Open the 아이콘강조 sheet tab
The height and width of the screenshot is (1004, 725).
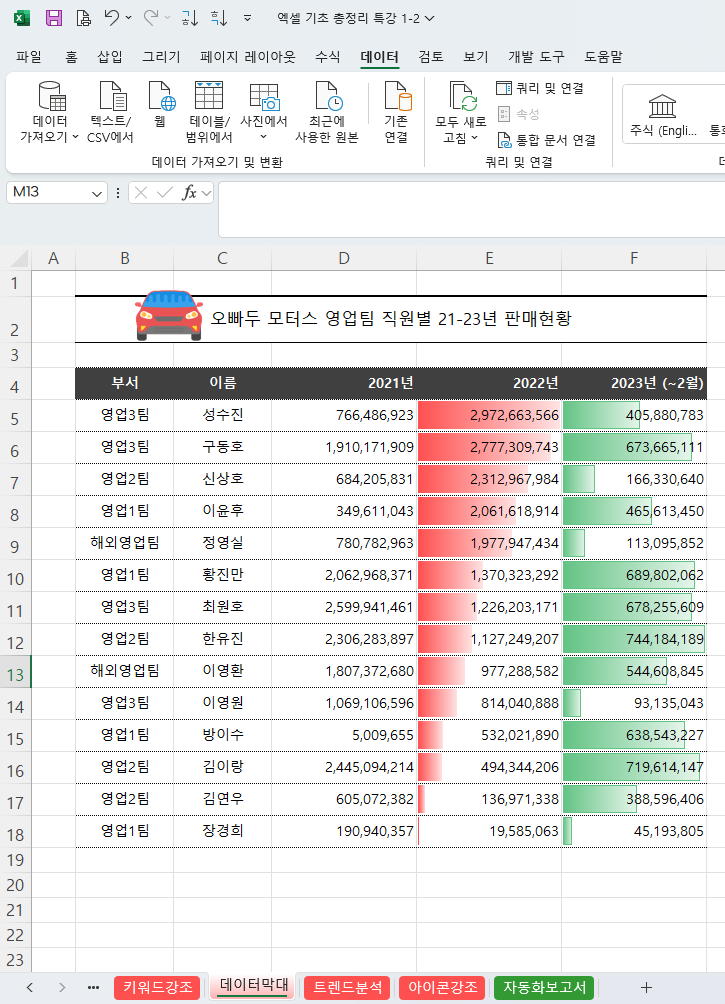click(443, 987)
